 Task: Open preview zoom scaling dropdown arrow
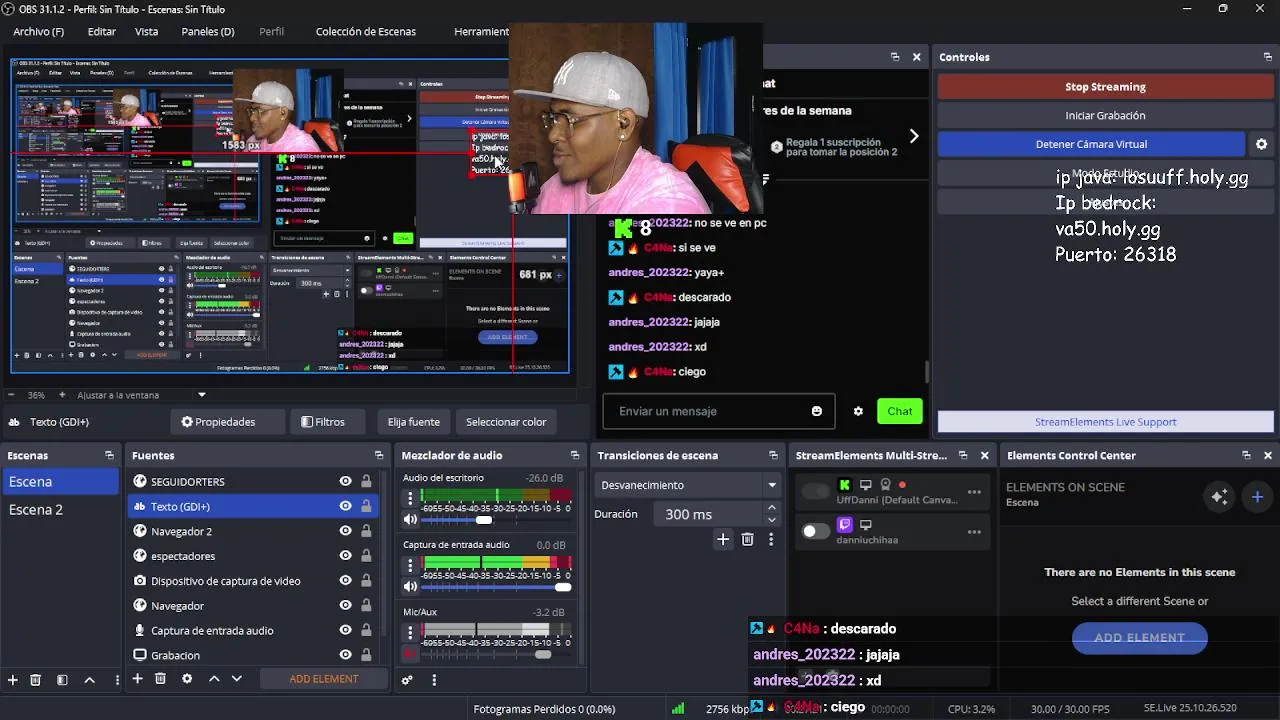(x=201, y=395)
